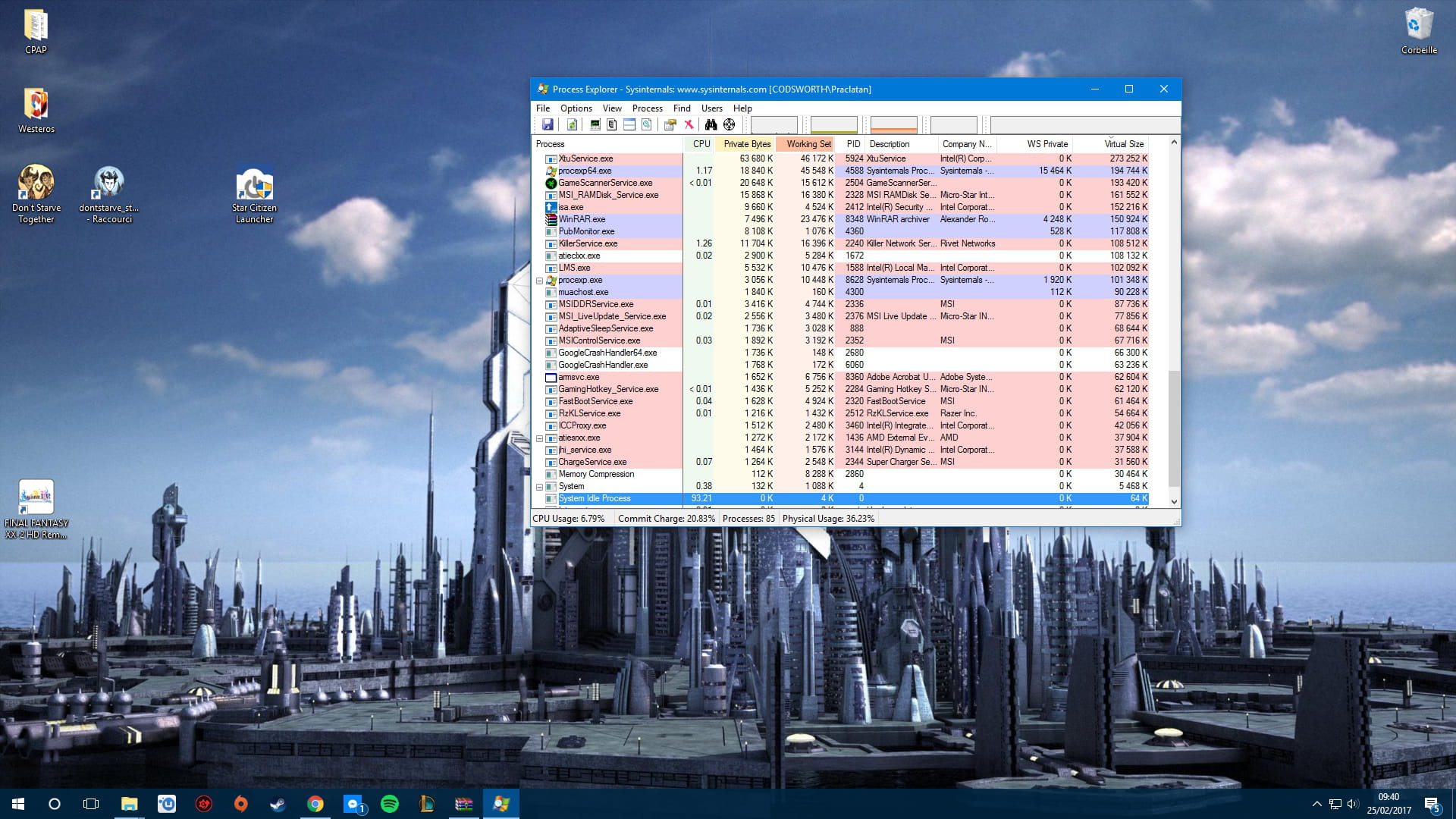Screen dimensions: 1456x819
Task: Sort by the Description column header
Action: tap(902, 144)
